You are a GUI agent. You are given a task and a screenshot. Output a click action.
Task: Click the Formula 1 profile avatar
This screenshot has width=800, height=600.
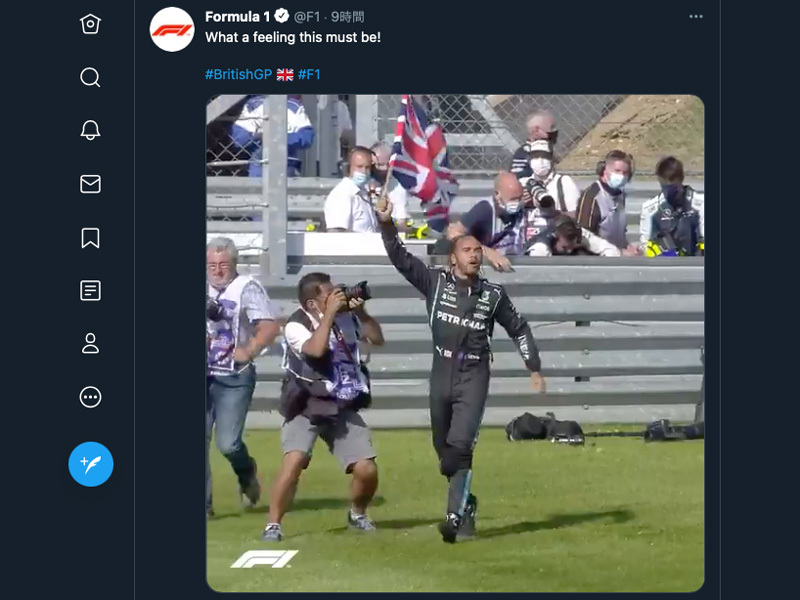(172, 30)
